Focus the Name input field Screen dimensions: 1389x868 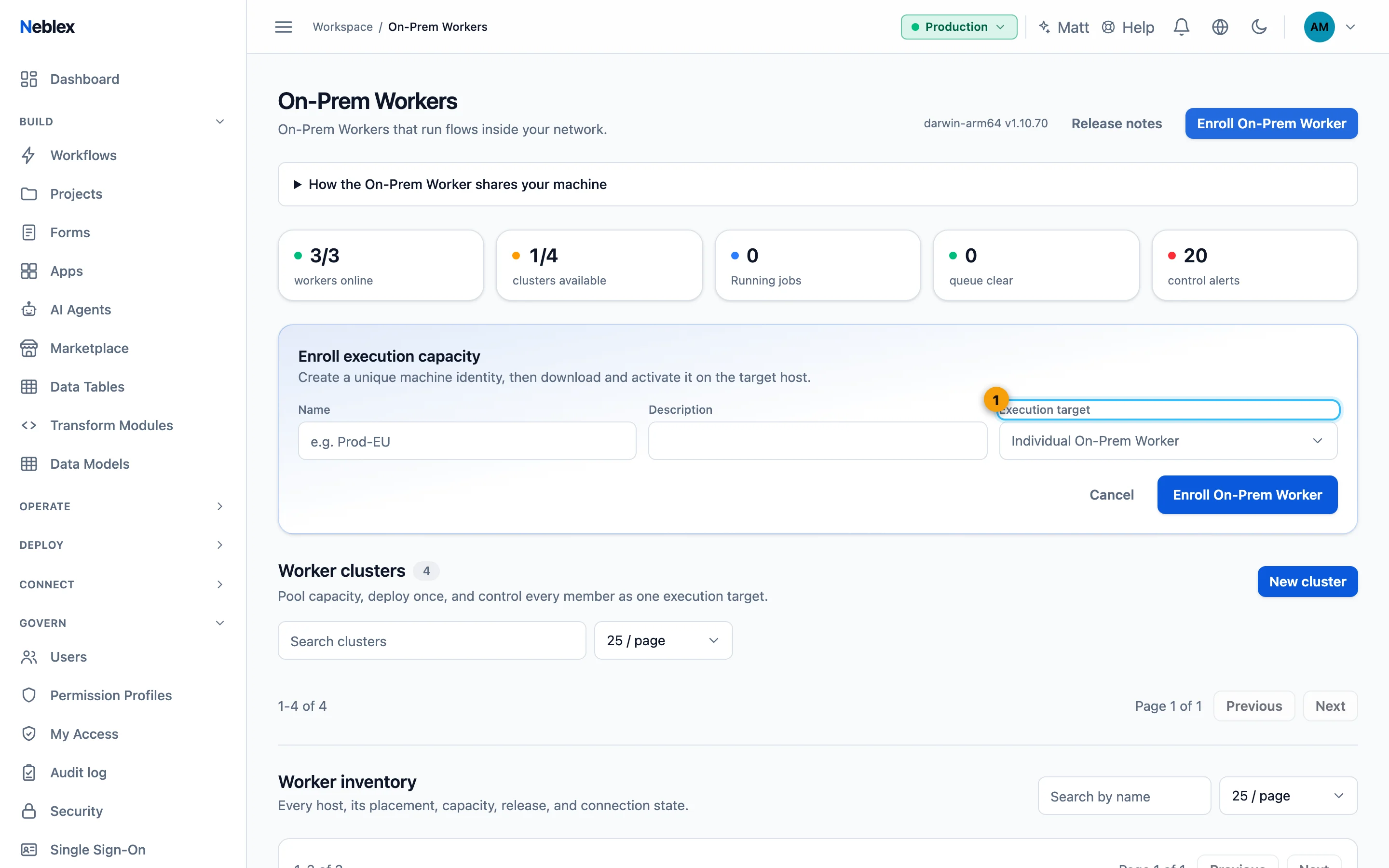pos(467,441)
